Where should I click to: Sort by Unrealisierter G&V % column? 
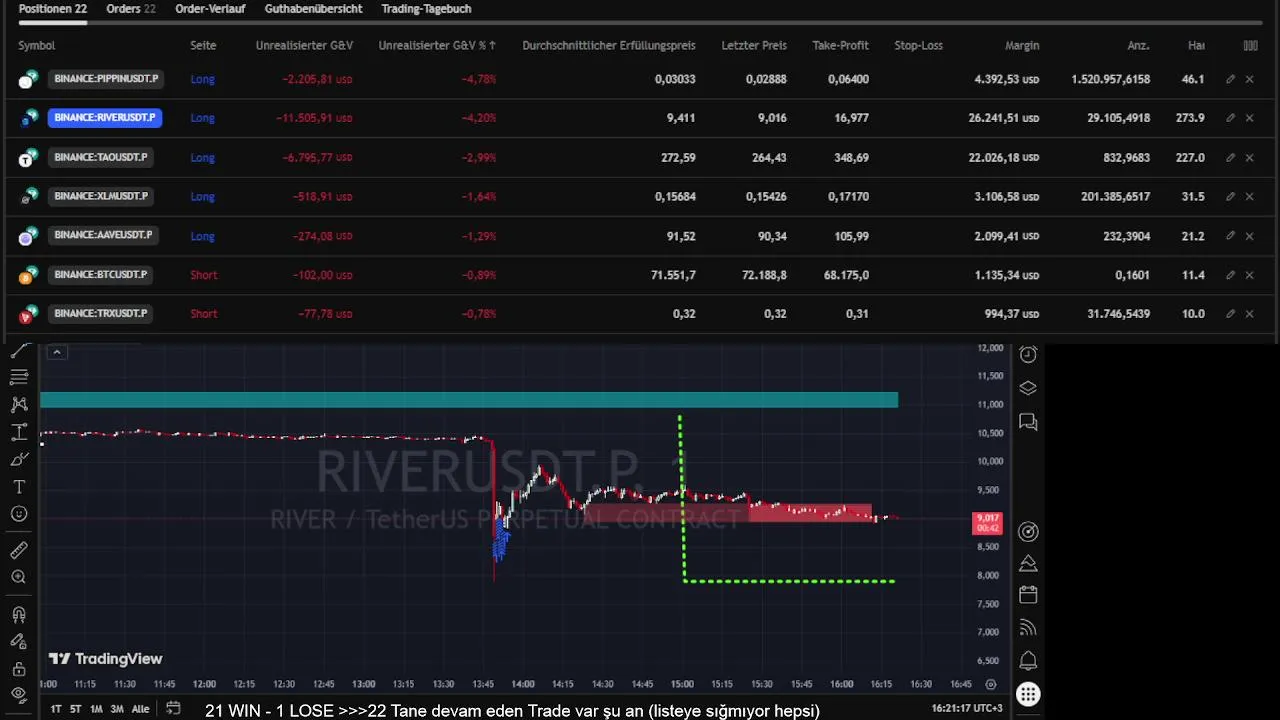pyautogui.click(x=437, y=45)
